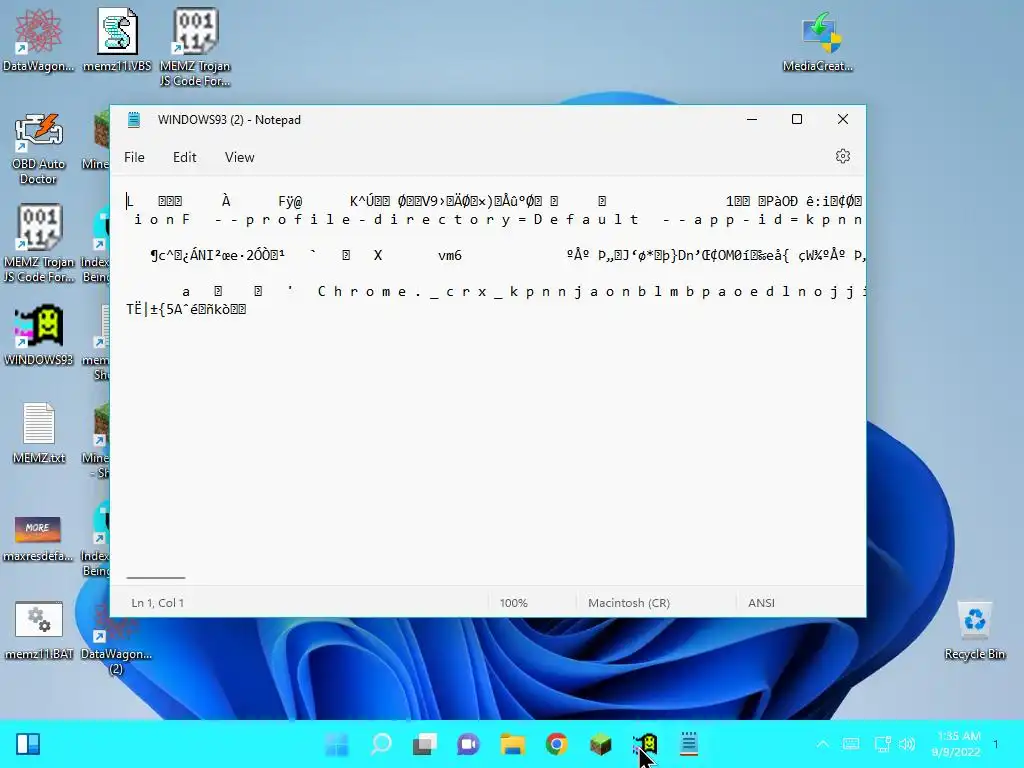Click the touch keyboard tray icon
Screen dimensions: 1024x768
click(x=851, y=744)
